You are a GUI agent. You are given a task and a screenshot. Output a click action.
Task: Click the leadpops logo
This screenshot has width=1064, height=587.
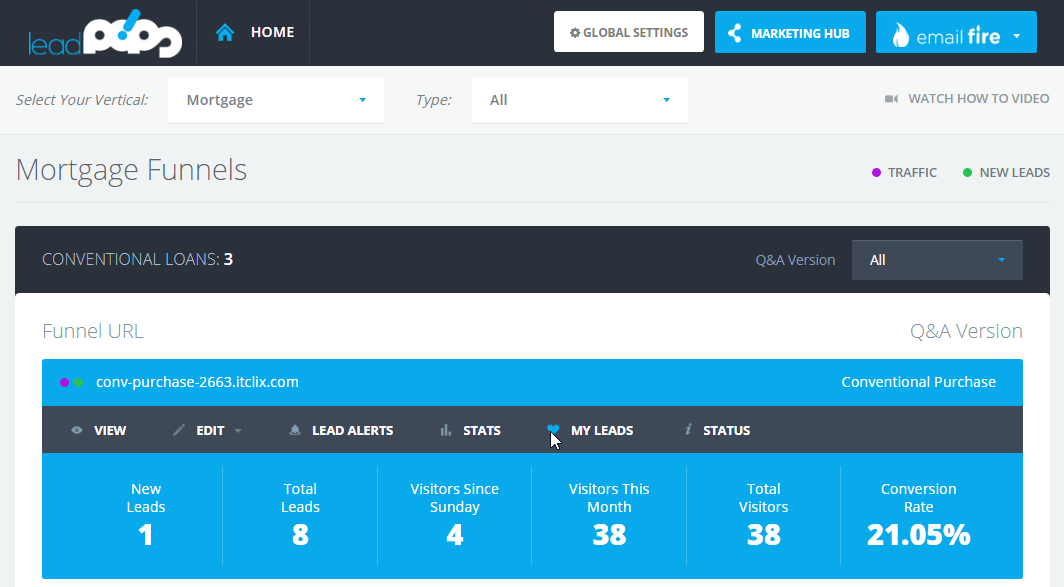[x=105, y=33]
